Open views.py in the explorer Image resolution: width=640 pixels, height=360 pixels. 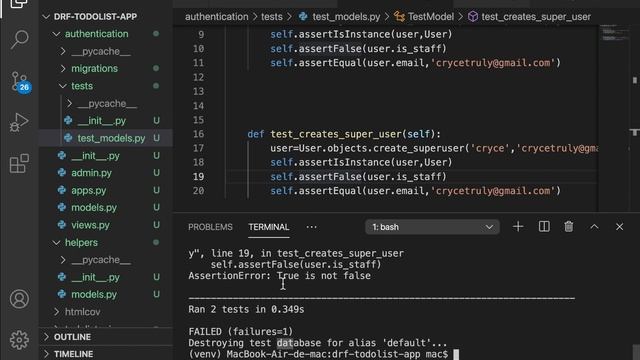pos(90,225)
